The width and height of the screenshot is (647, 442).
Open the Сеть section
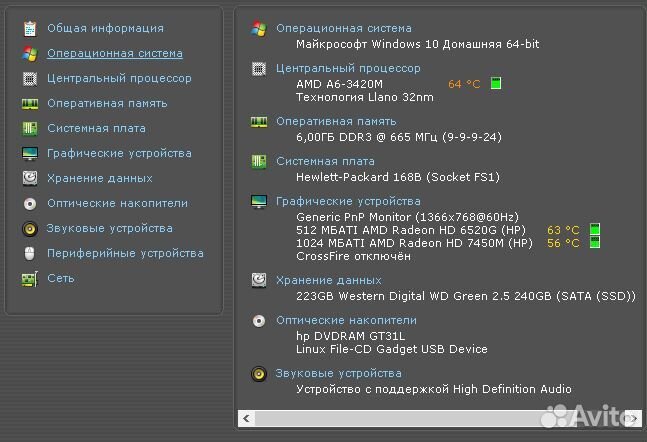coord(61,278)
